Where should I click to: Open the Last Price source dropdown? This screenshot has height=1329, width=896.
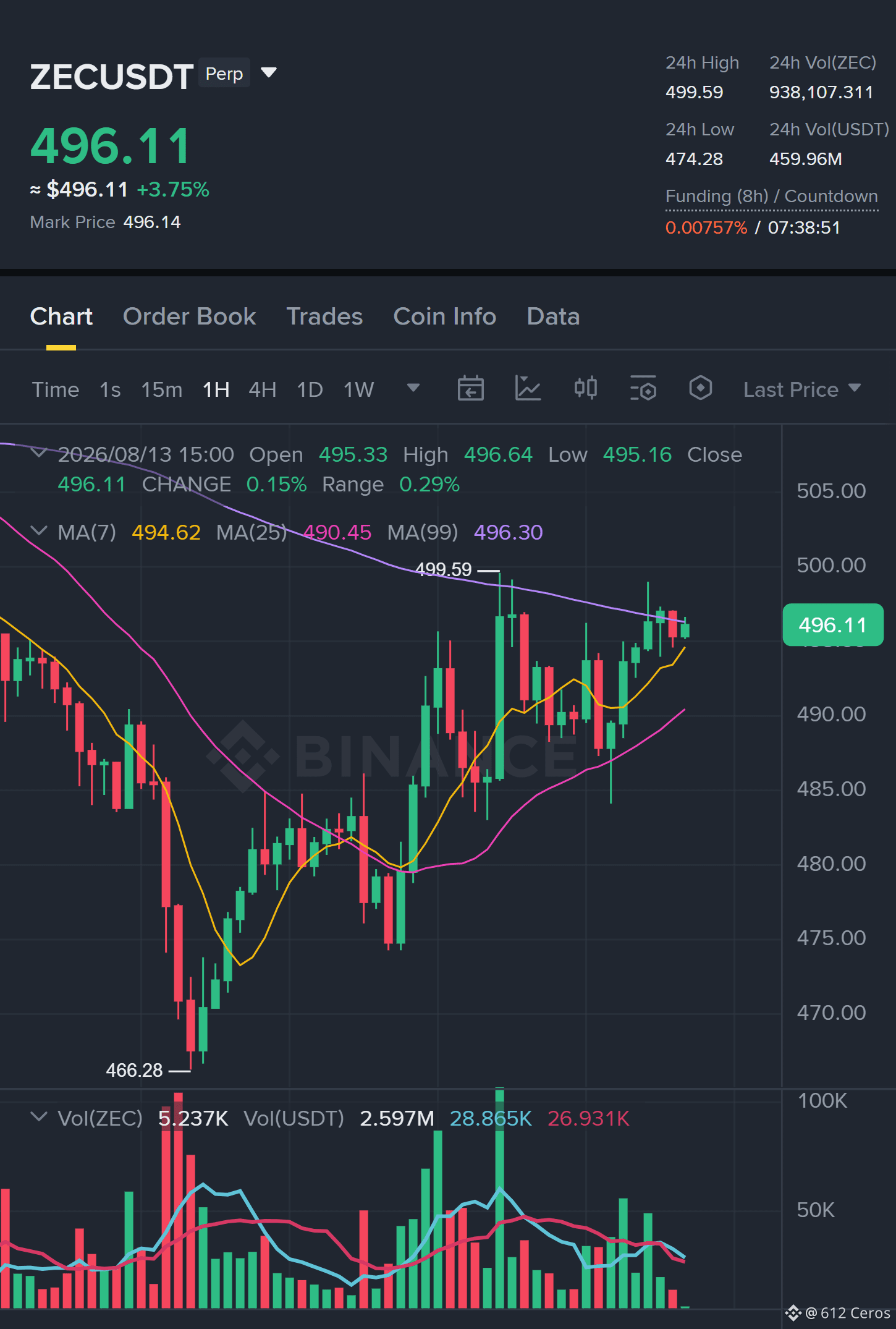pos(801,389)
